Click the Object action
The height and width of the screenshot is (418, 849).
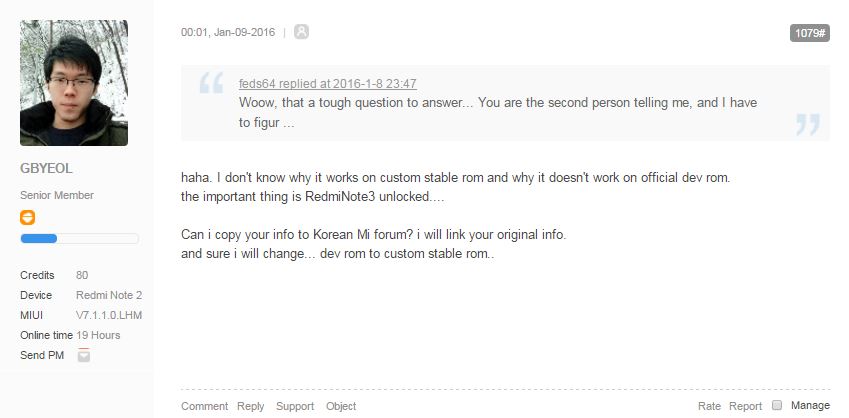pos(341,406)
